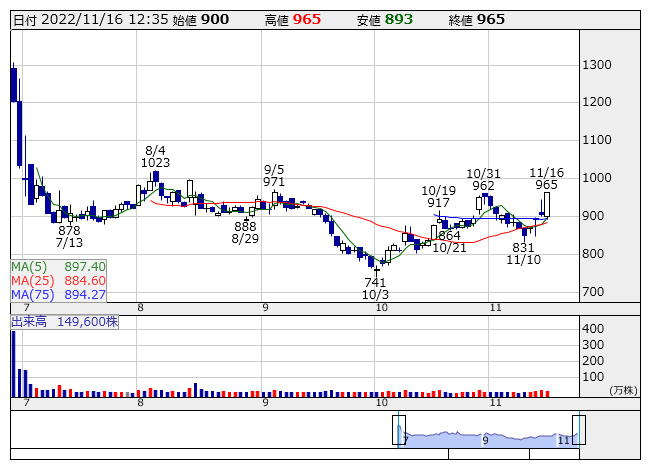Click the 11/10 low label 831
Screen dimensions: 653x470
[523, 246]
